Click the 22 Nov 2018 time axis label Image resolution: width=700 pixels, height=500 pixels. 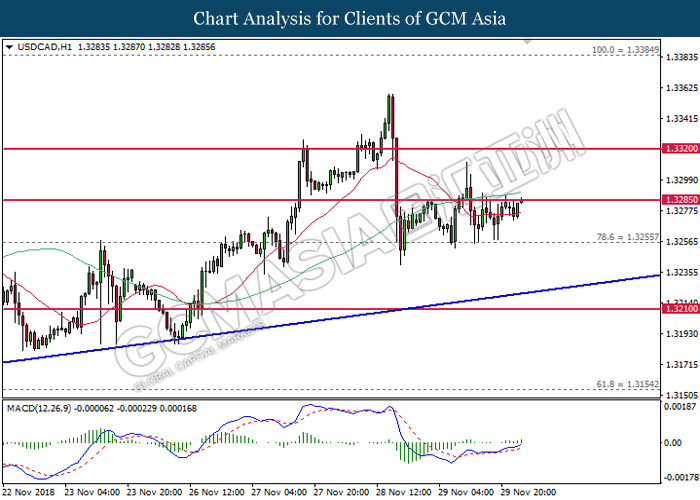(x=29, y=492)
